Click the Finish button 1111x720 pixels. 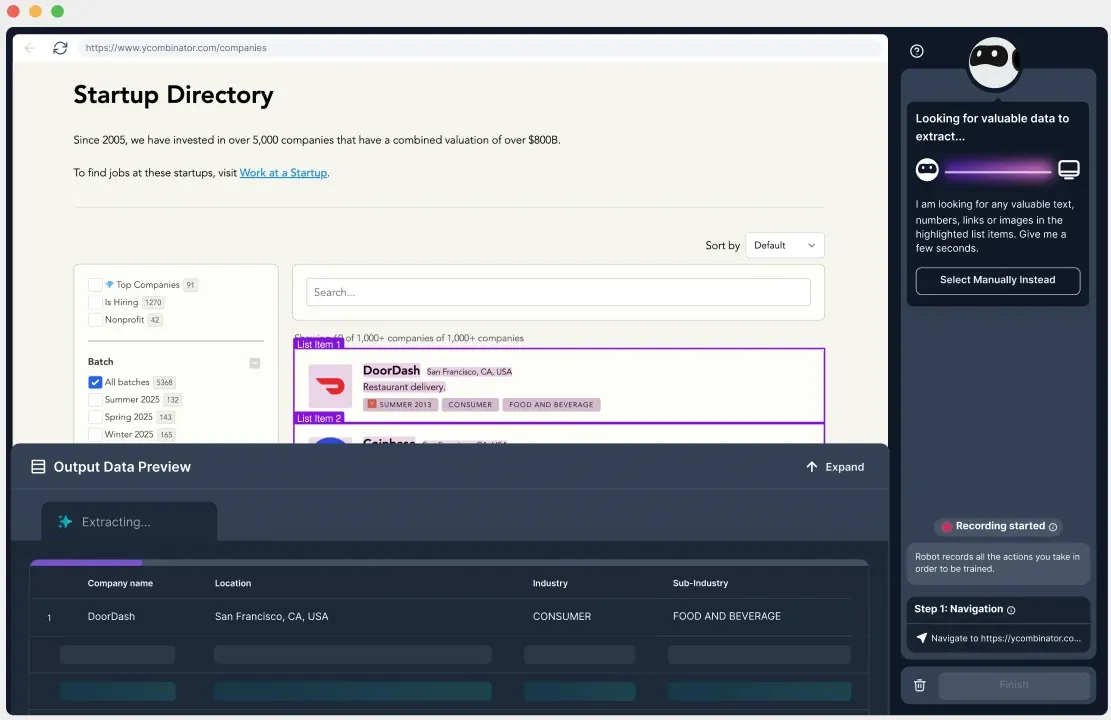point(1013,685)
